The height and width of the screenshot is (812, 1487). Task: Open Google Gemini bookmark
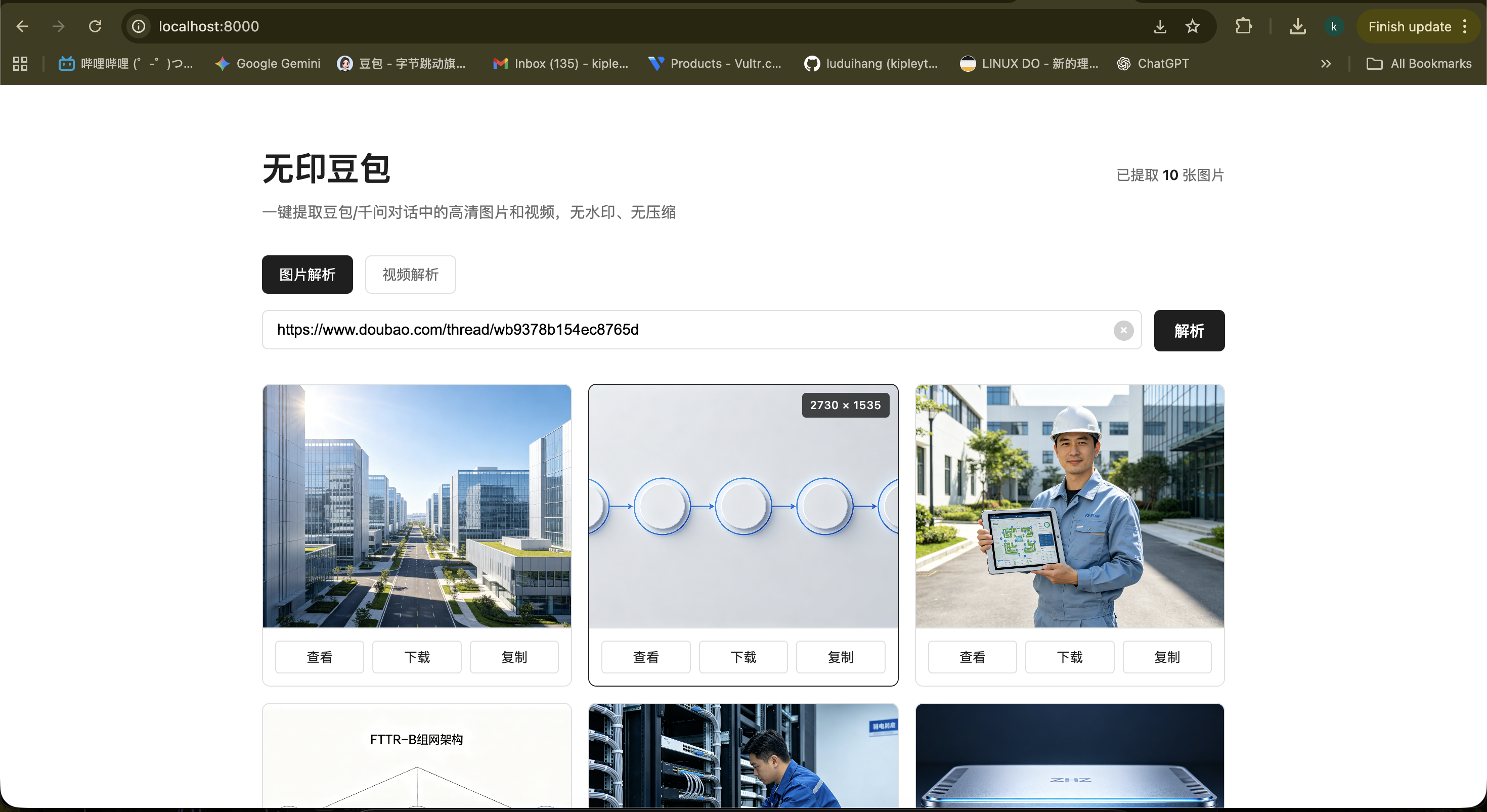point(267,64)
